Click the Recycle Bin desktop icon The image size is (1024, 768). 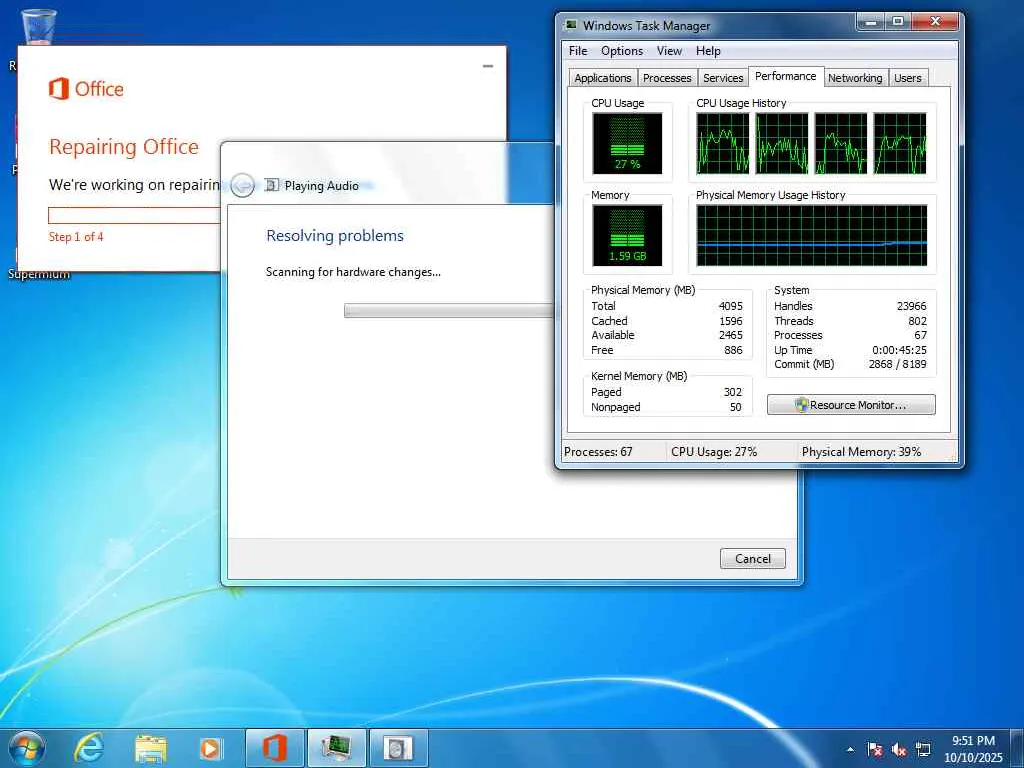(x=38, y=26)
